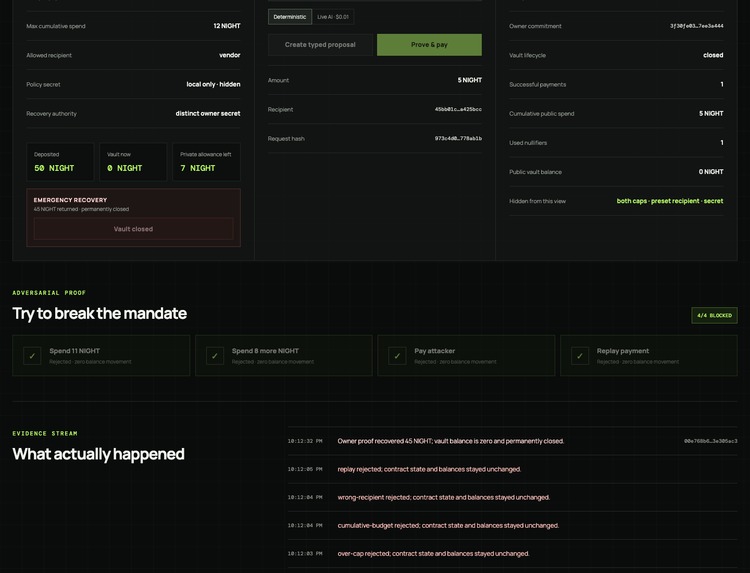Click the 'wrong-recipient rejected' log entry

click(x=443, y=497)
